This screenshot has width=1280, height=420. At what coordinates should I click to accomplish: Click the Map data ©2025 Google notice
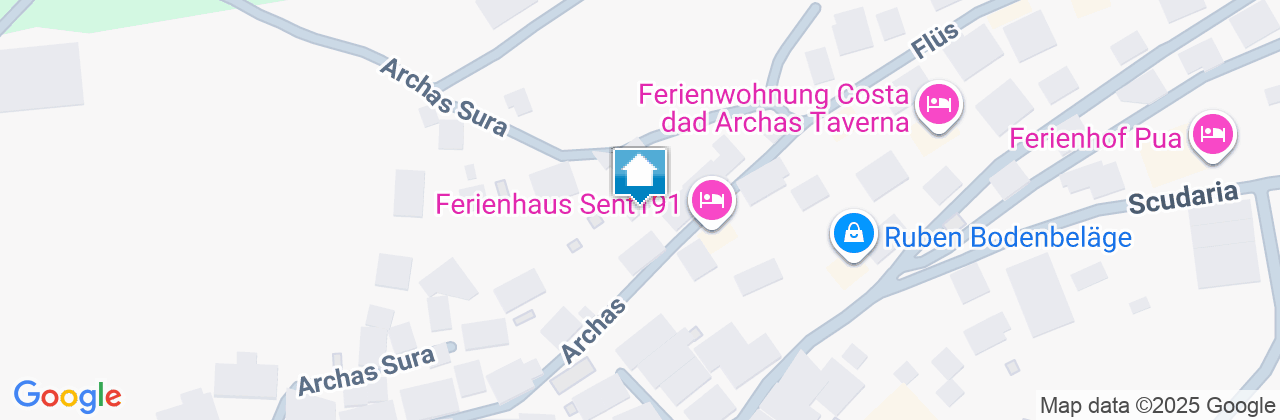[1154, 406]
